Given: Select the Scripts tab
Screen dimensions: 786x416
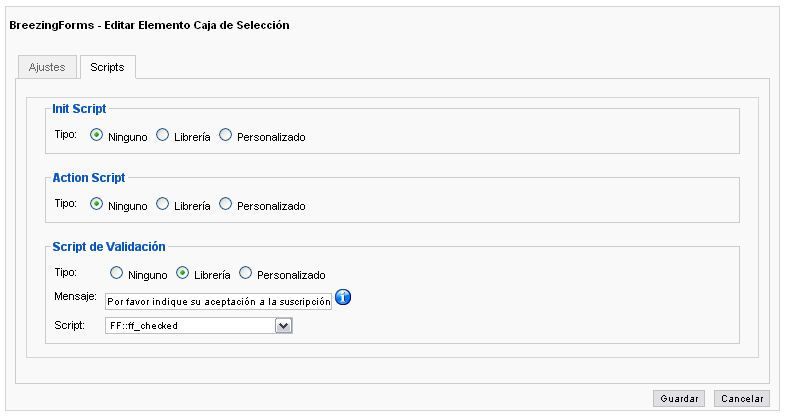Looking at the screenshot, I should pos(107,67).
